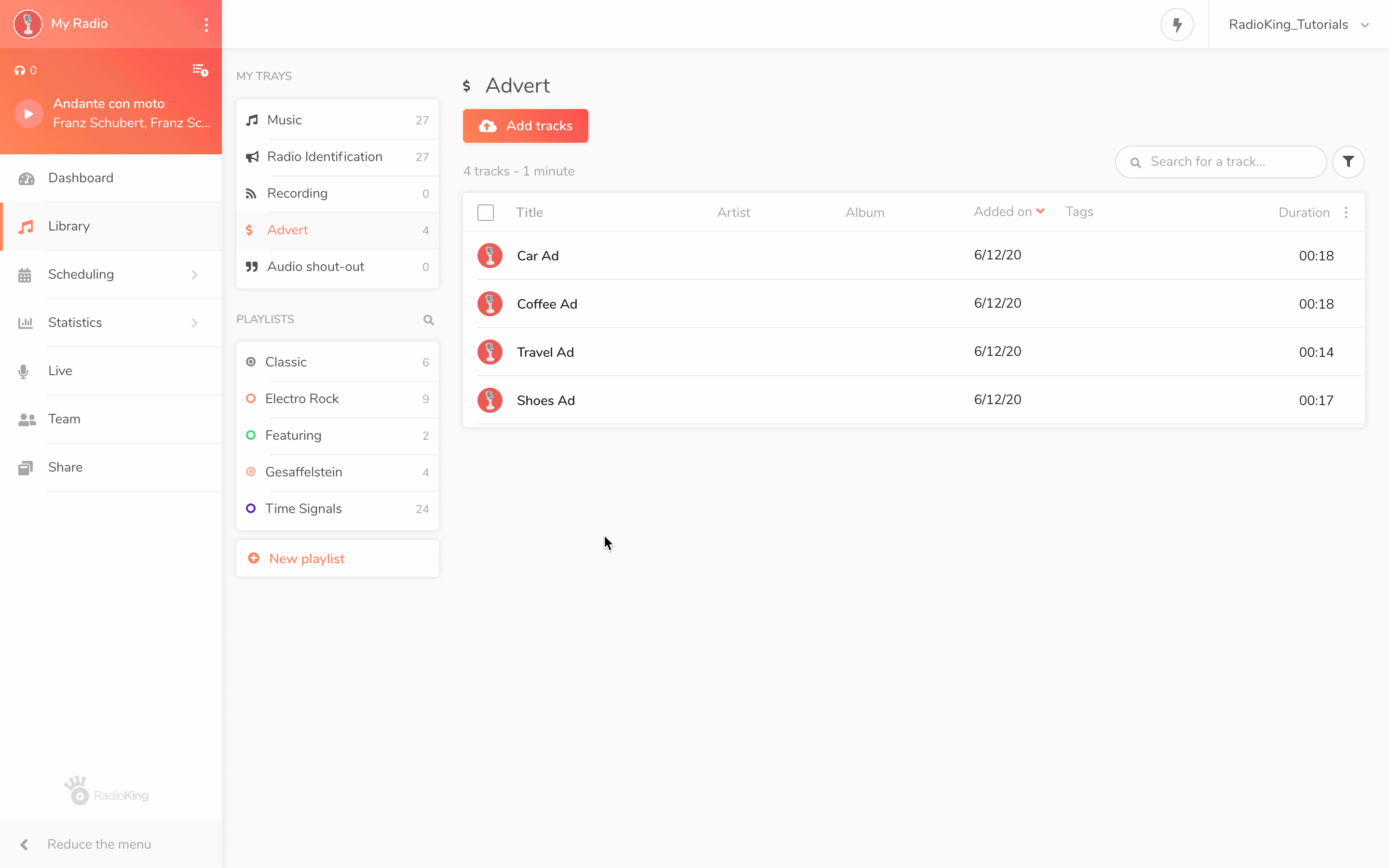Open the track filter funnel button

[1348, 162]
